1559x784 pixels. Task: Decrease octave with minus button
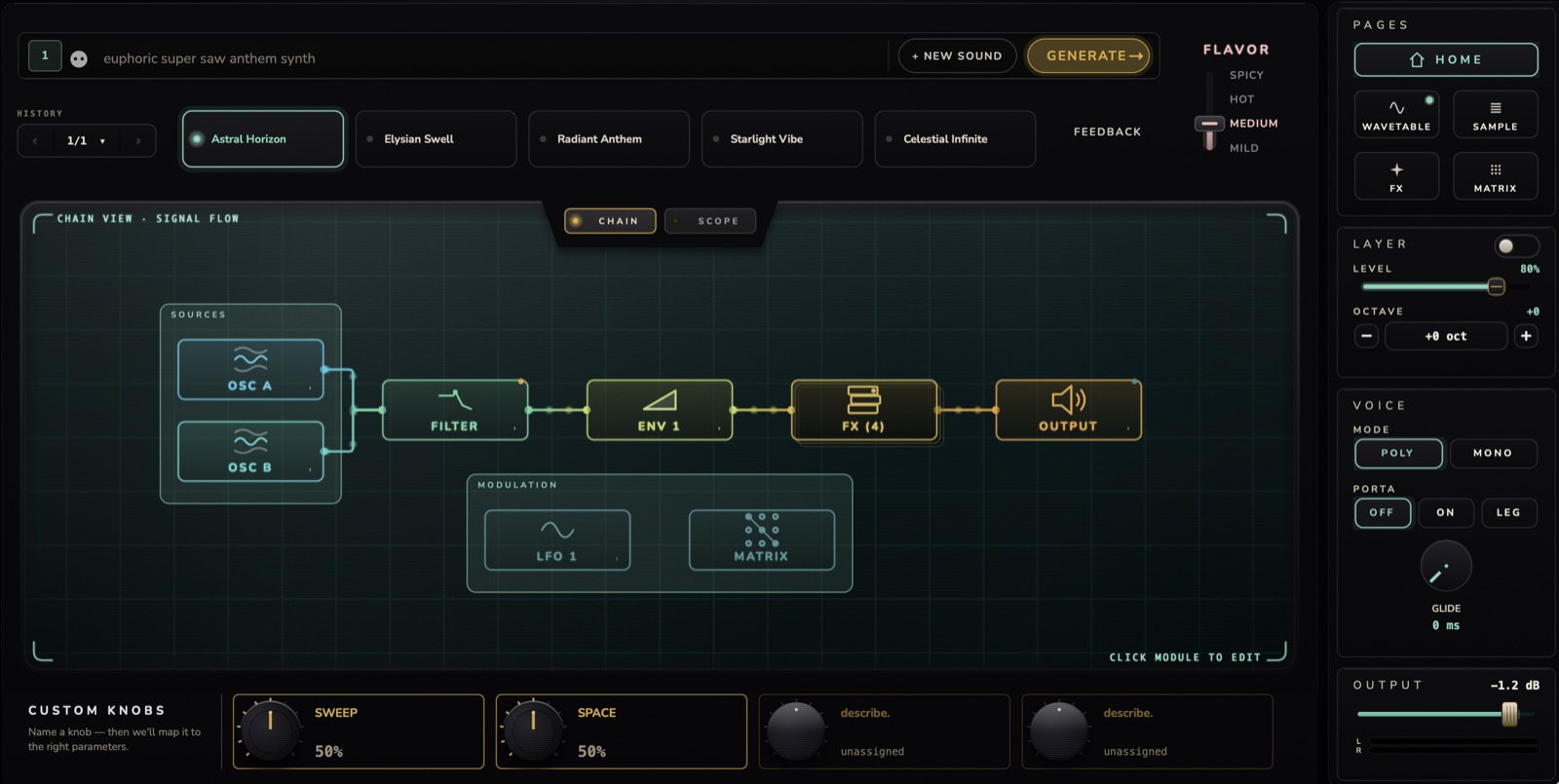[1367, 336]
